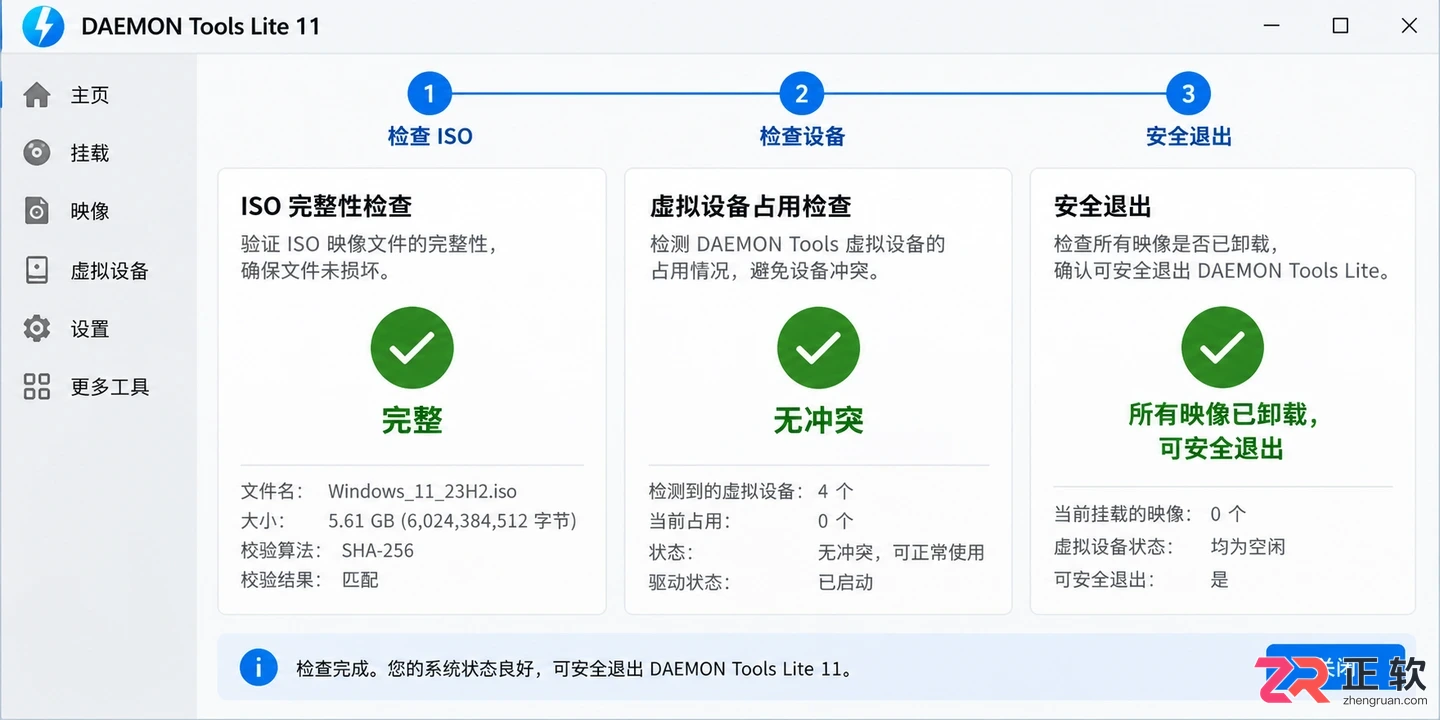This screenshot has height=720, width=1440.
Task: Click the size value 5.61 GB (6,024,384,512 字节)
Action: pyautogui.click(x=452, y=521)
